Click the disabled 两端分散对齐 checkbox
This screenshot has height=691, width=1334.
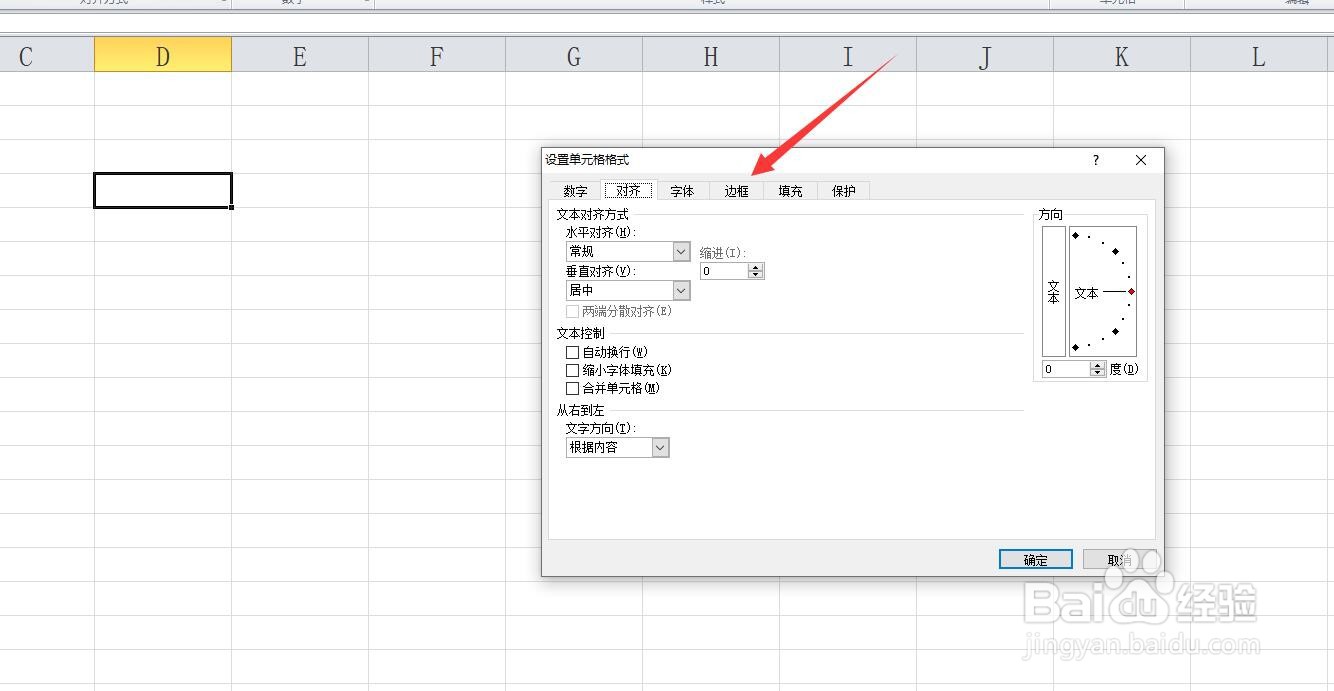click(572, 311)
